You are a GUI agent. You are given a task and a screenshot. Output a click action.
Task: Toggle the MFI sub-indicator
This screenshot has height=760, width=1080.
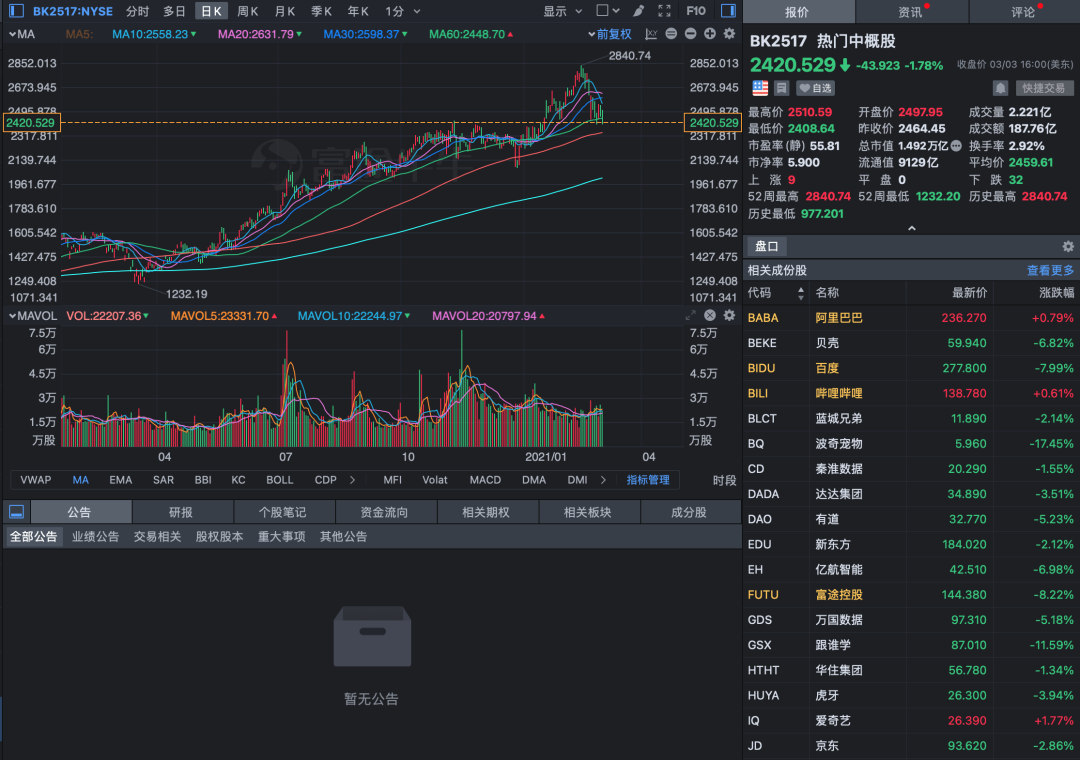(x=393, y=480)
